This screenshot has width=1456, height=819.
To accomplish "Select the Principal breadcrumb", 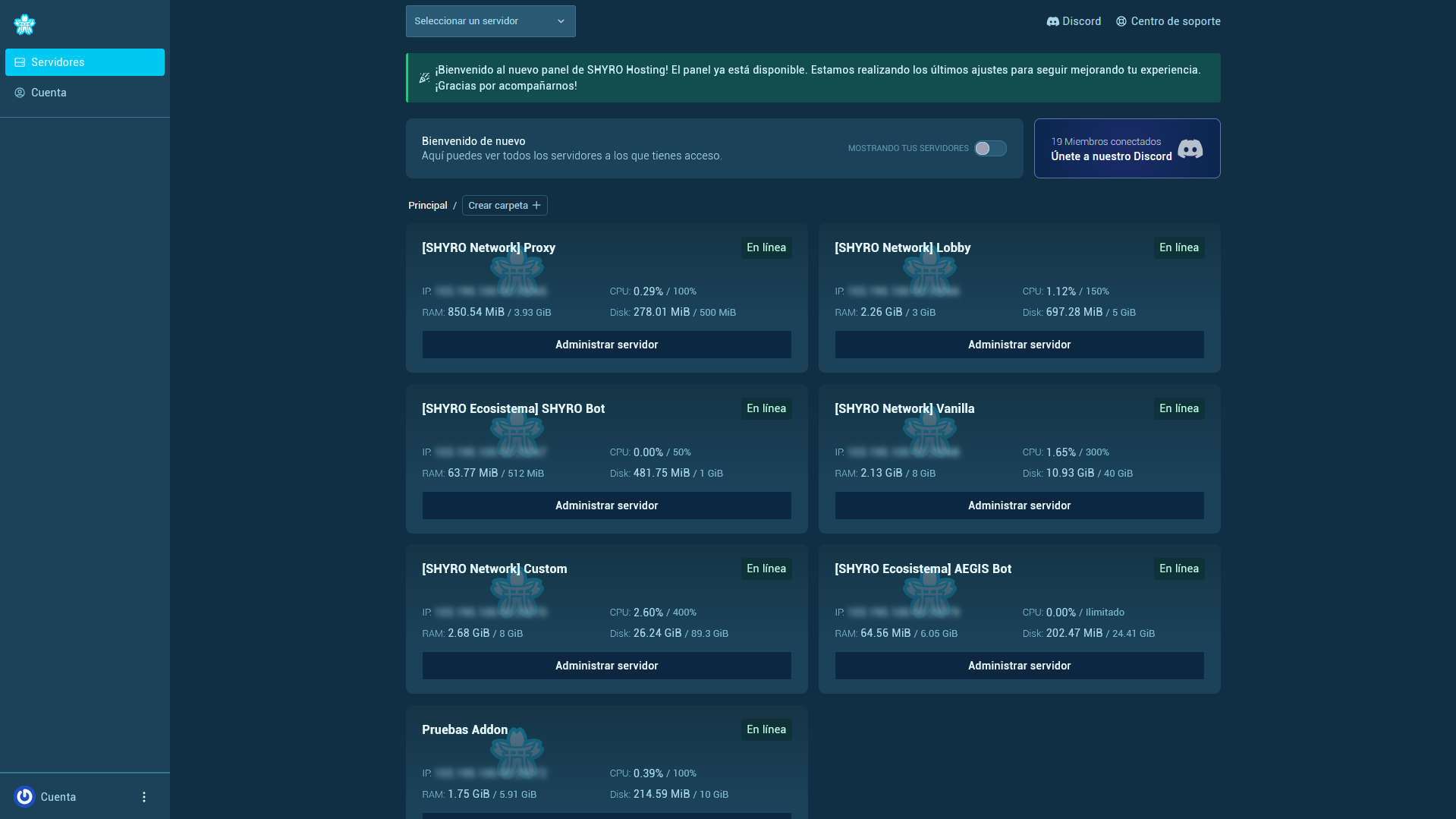I will click(427, 206).
